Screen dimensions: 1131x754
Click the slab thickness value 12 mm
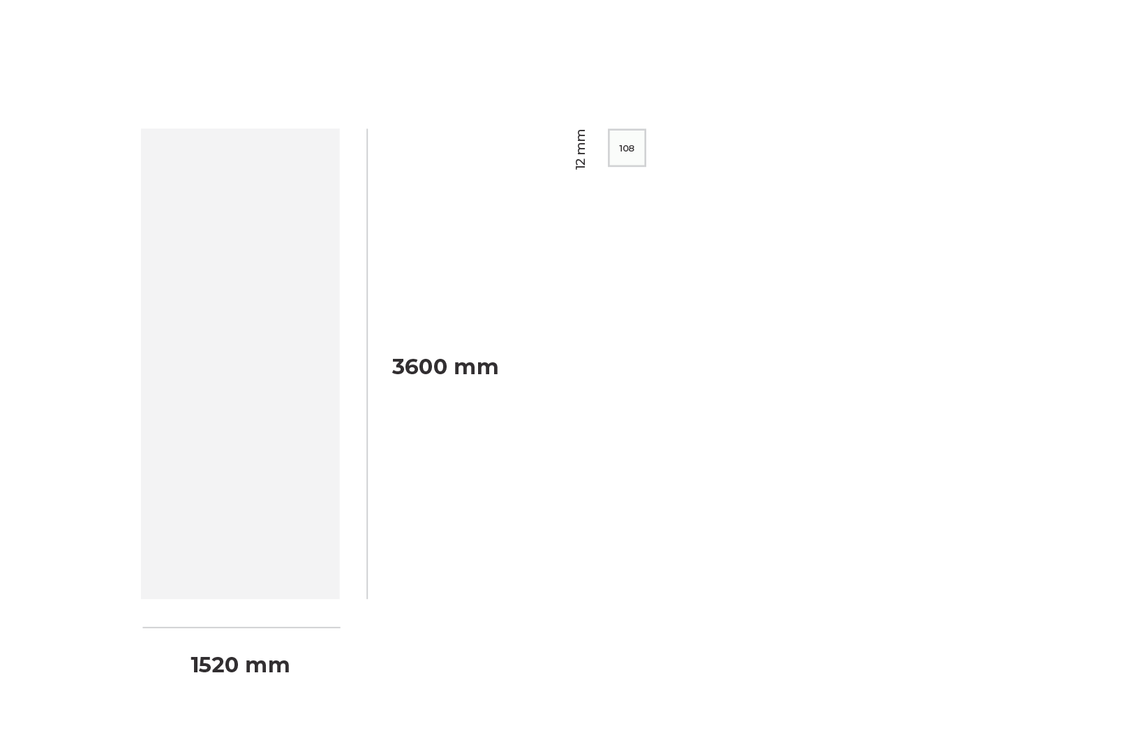click(x=580, y=149)
